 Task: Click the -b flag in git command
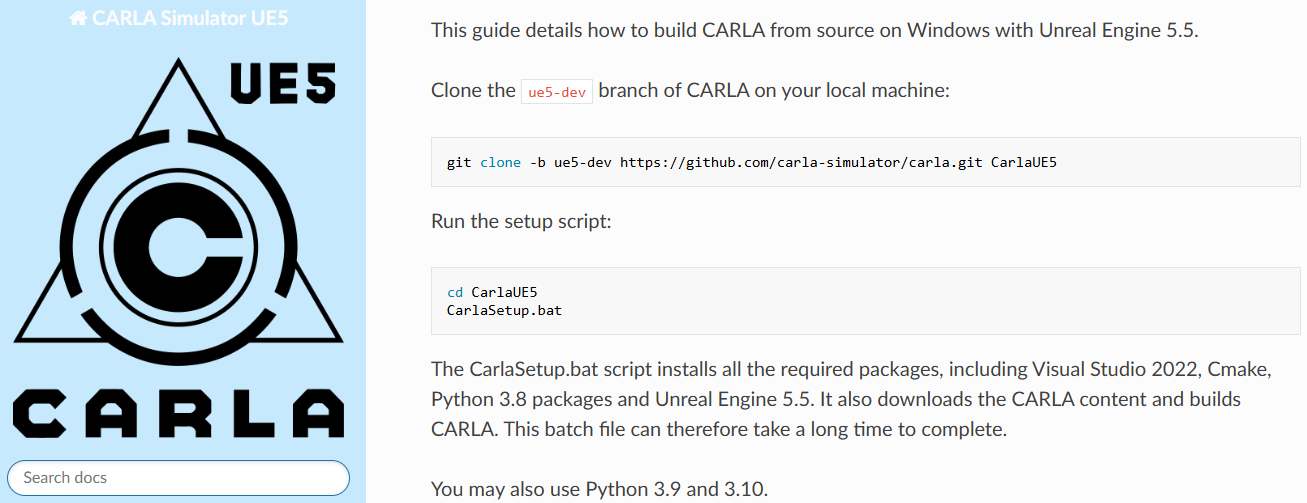[537, 162]
